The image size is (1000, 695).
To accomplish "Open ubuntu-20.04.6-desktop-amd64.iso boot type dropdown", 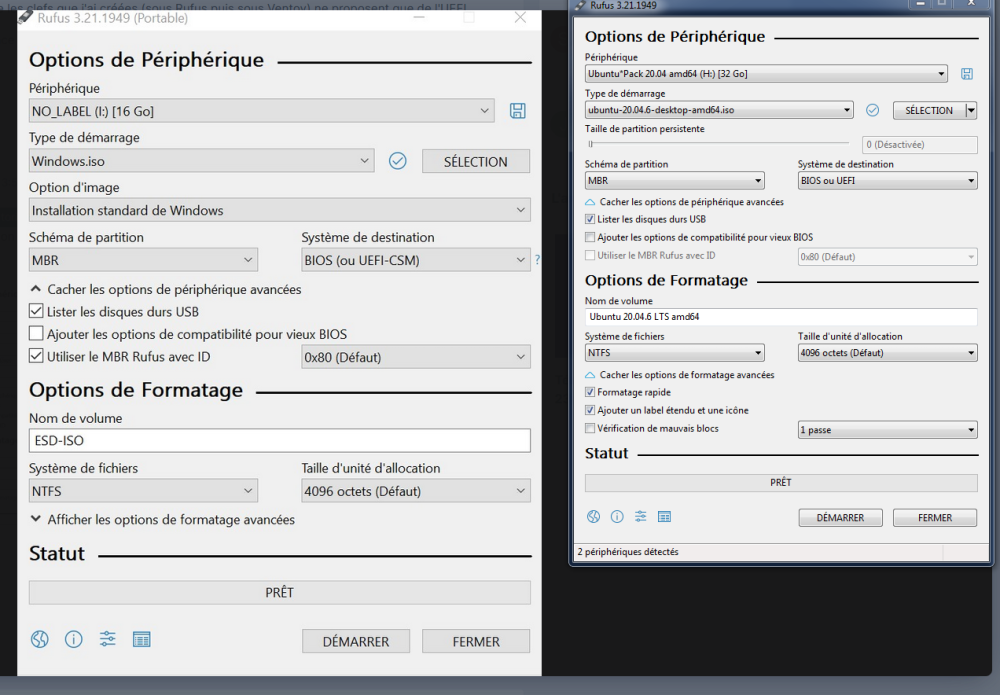I will [719, 110].
